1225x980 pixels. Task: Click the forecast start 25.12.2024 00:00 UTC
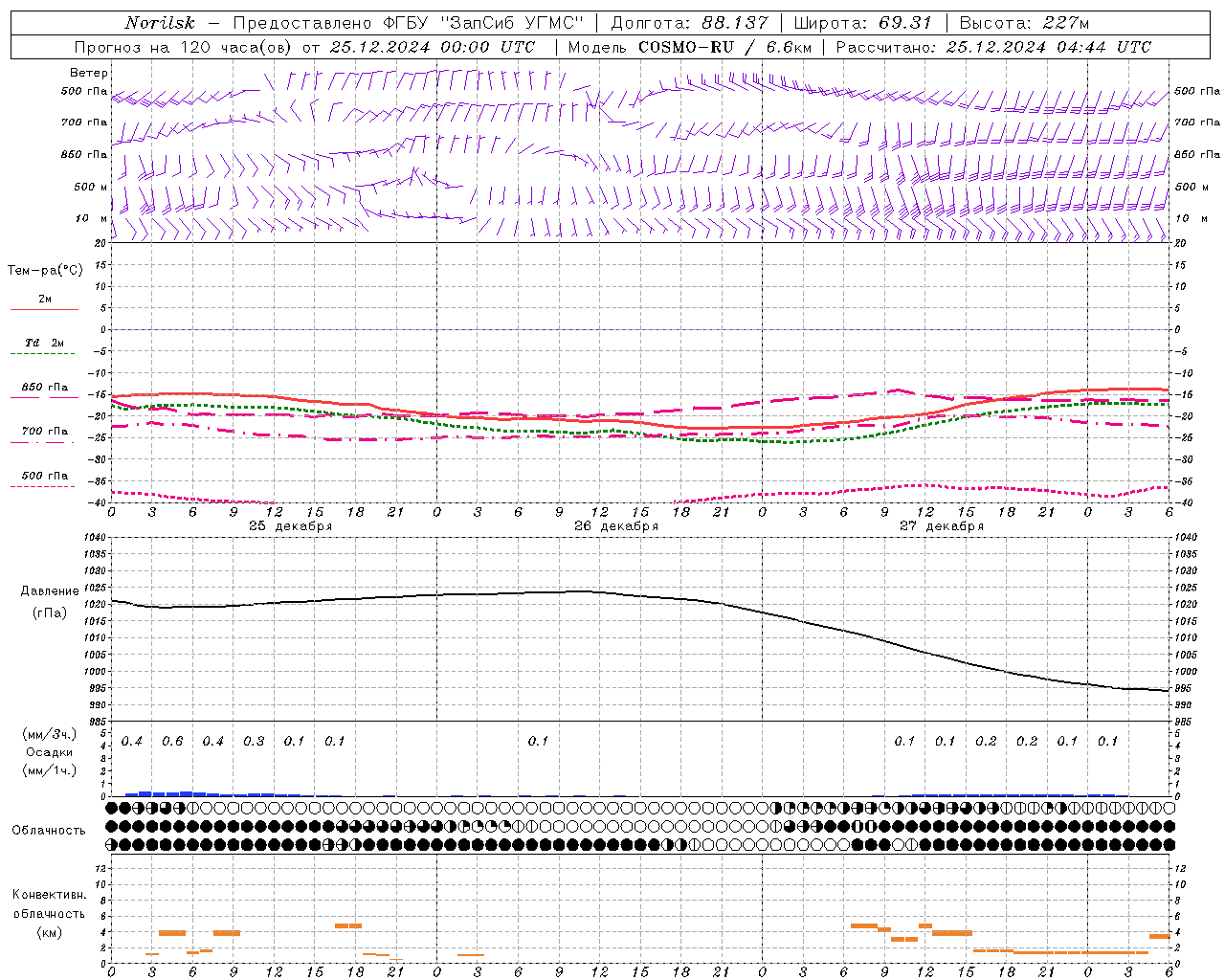(433, 47)
